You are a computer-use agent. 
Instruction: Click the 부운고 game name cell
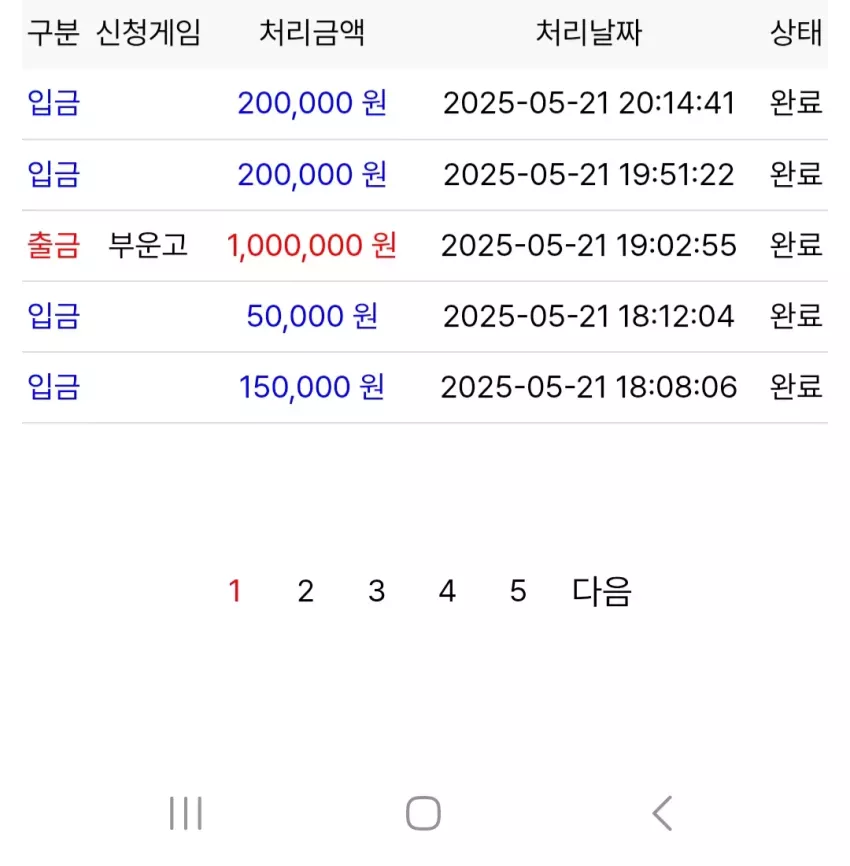148,245
